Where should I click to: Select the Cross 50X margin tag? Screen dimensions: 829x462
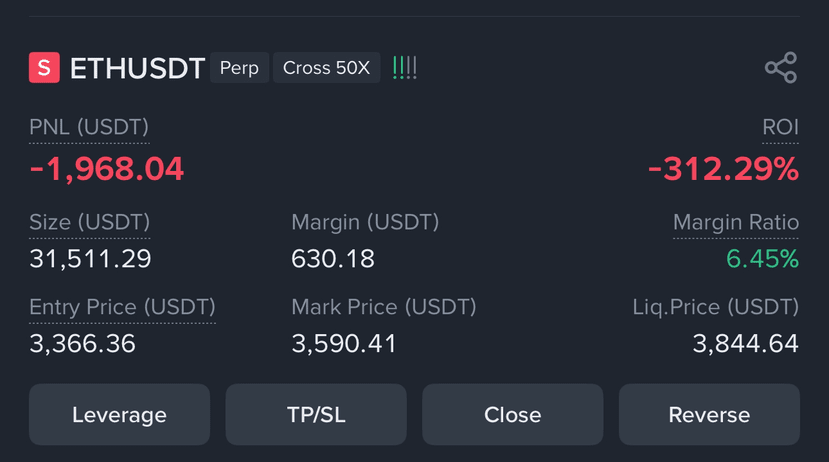(x=327, y=68)
